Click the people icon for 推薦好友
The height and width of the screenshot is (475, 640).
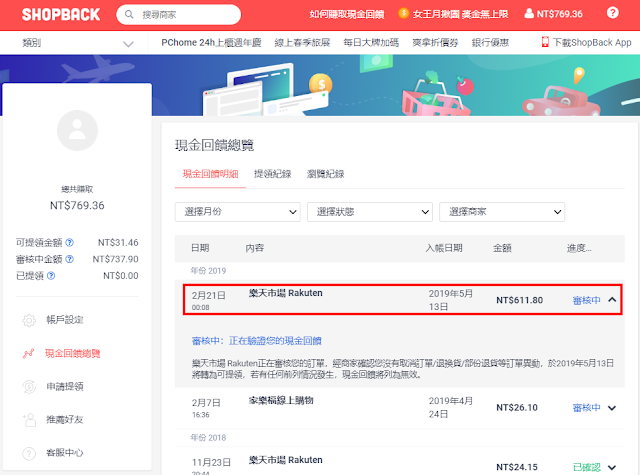29,420
